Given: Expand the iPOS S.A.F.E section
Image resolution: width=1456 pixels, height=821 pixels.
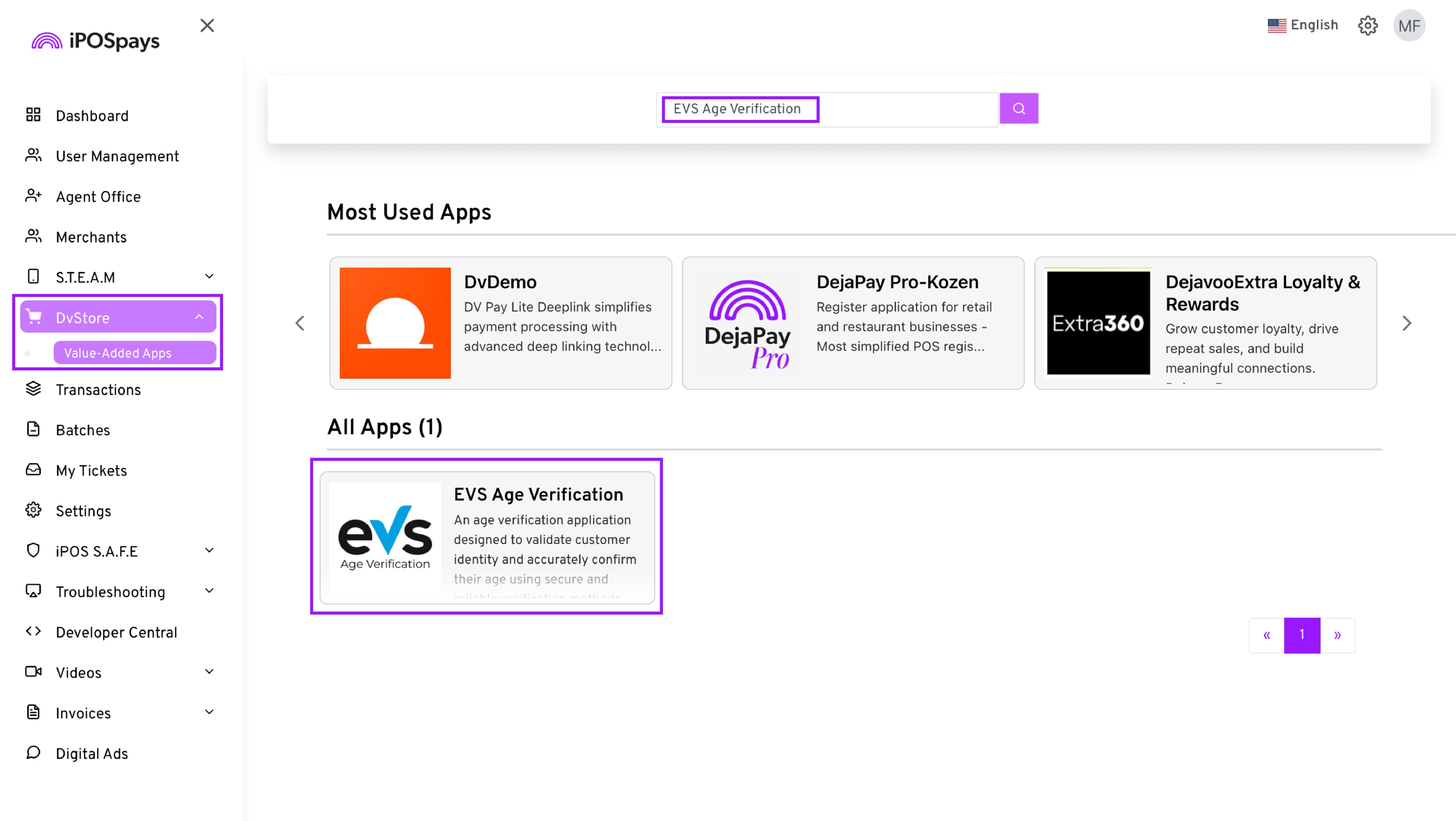Looking at the screenshot, I should 209,550.
